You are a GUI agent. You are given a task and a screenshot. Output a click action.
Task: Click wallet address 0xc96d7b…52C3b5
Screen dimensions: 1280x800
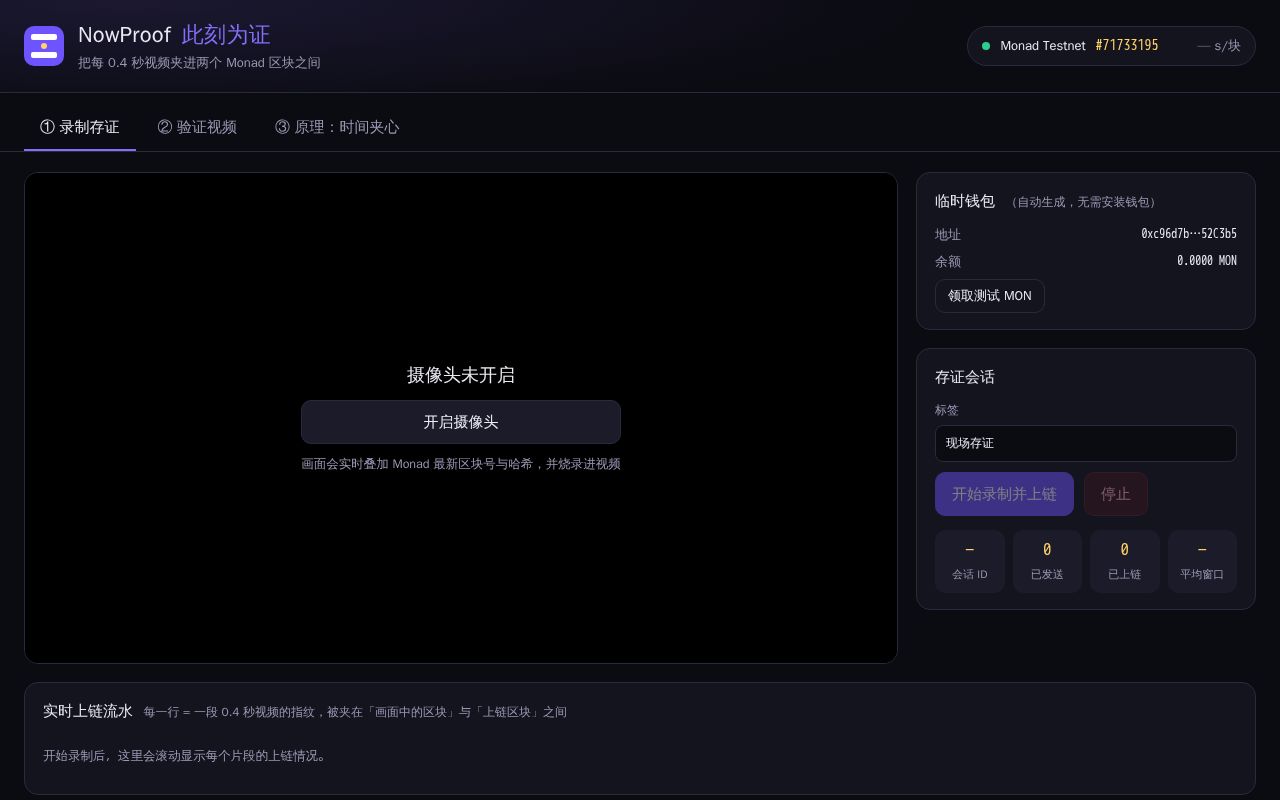click(x=1189, y=234)
